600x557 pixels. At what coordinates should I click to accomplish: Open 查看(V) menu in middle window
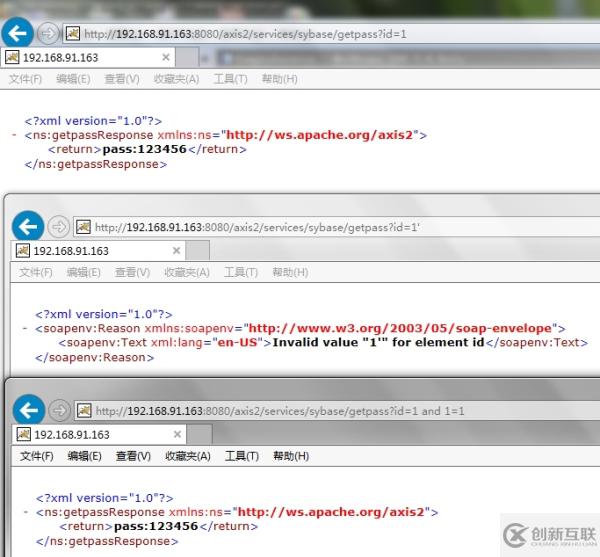click(x=132, y=272)
